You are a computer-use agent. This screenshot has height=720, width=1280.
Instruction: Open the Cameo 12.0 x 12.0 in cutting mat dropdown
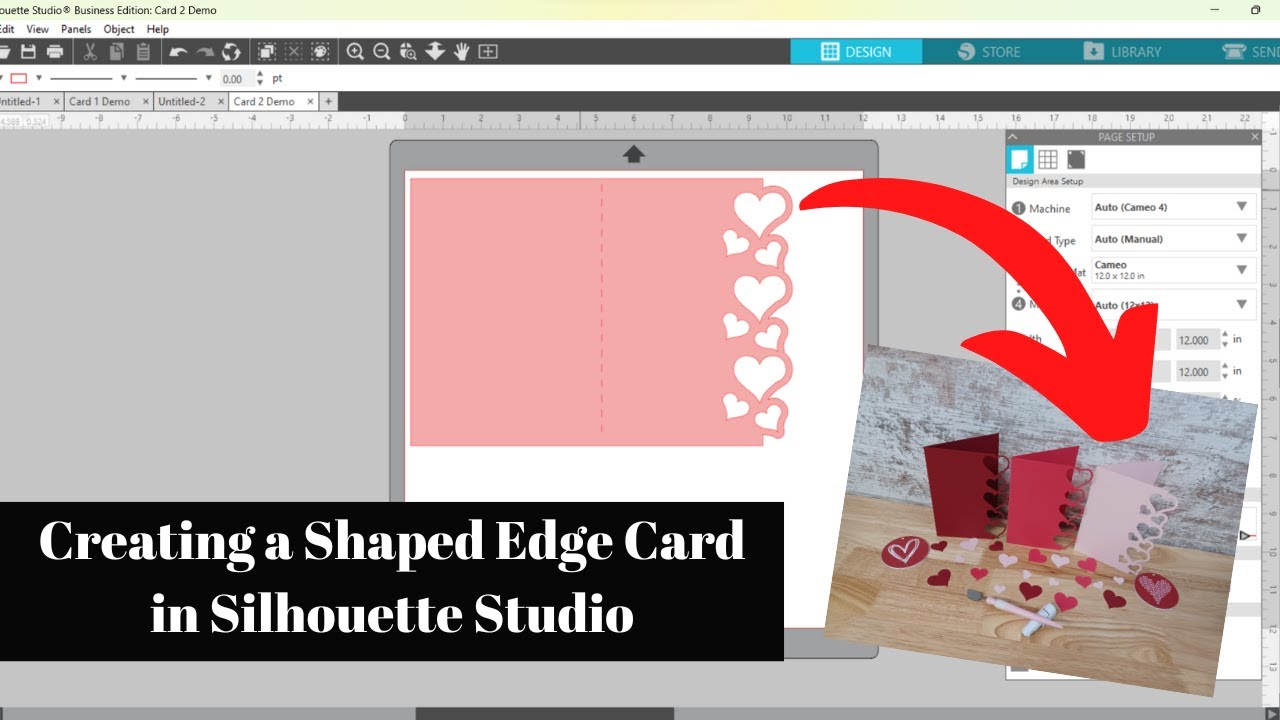coord(1174,270)
